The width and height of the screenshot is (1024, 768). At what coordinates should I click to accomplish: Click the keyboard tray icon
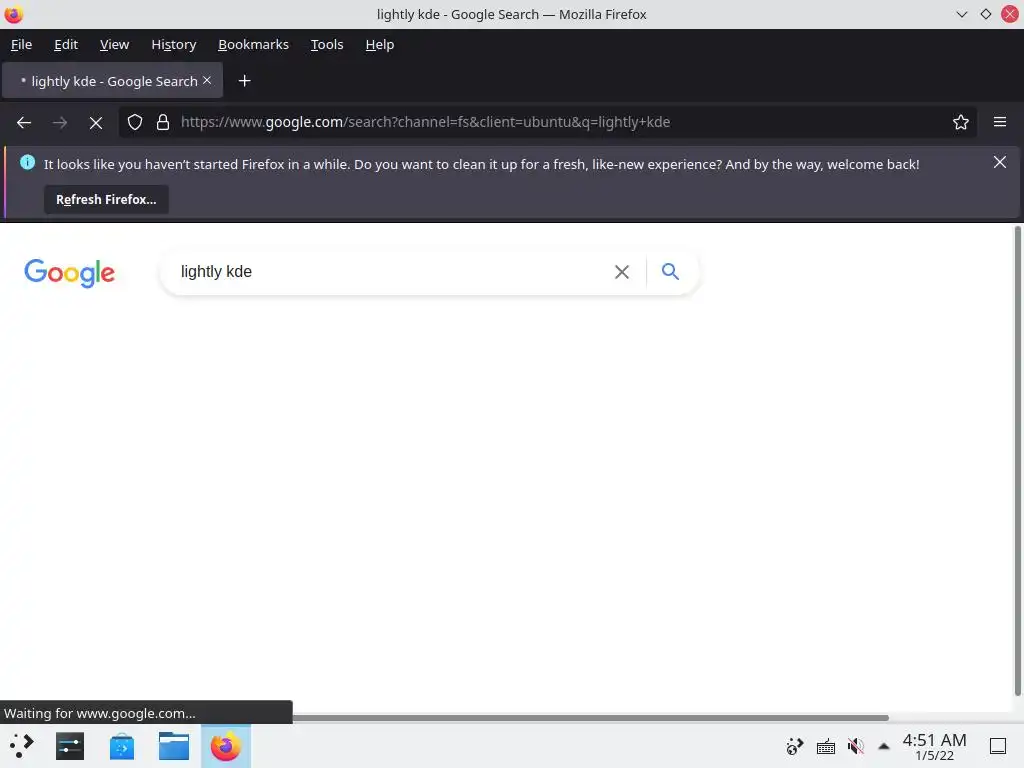tap(825, 746)
